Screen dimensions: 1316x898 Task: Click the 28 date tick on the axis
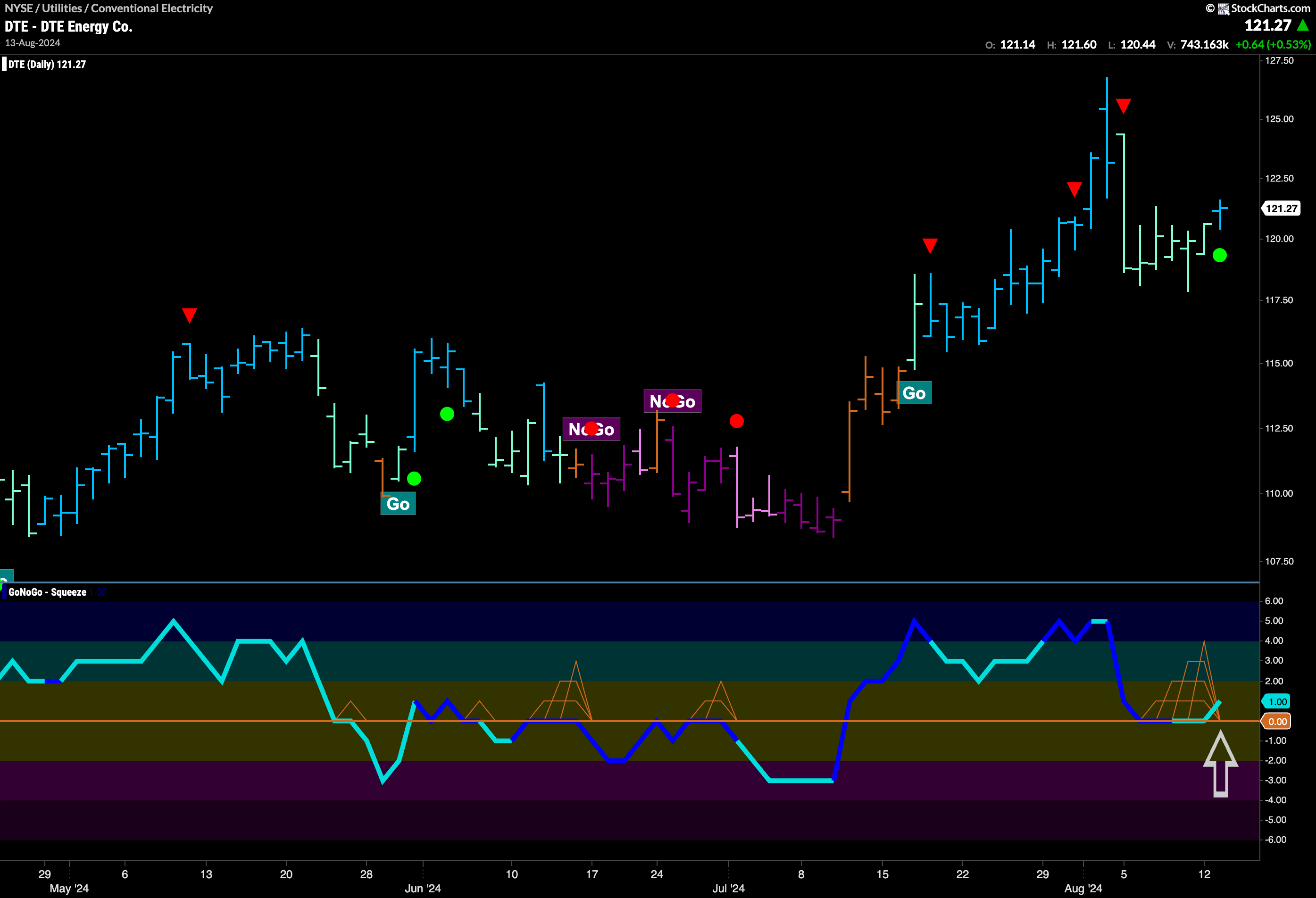click(x=366, y=874)
